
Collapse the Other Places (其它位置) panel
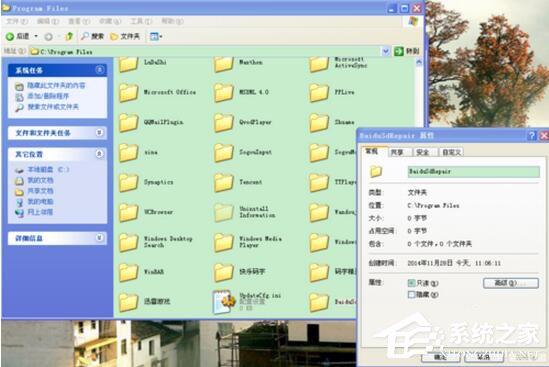(x=99, y=154)
